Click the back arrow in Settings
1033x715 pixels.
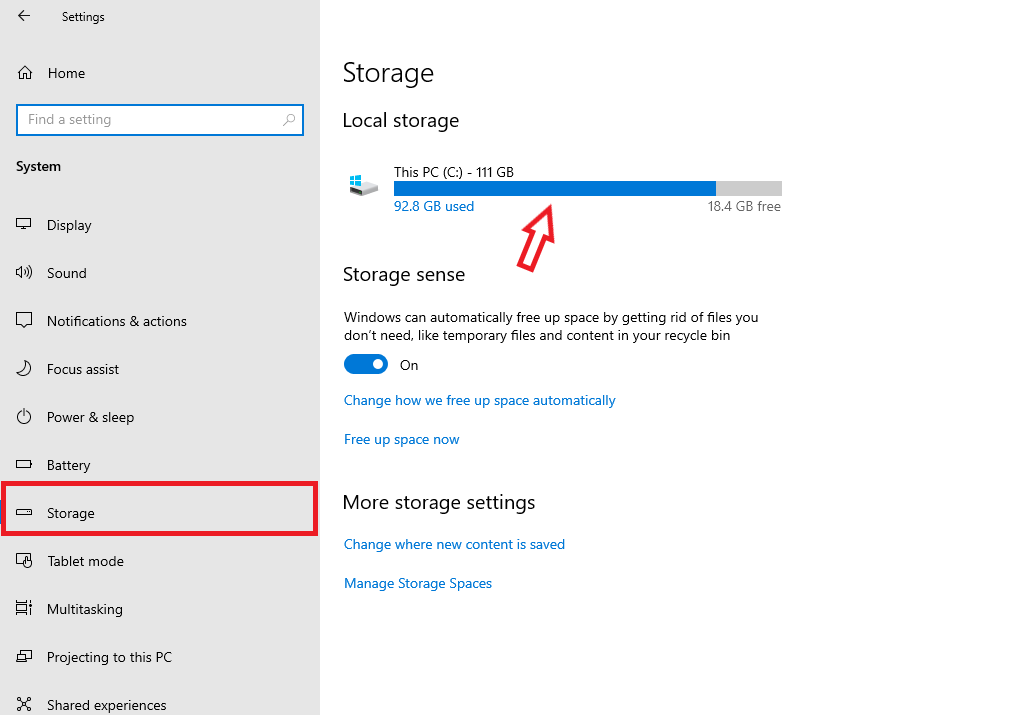(24, 16)
